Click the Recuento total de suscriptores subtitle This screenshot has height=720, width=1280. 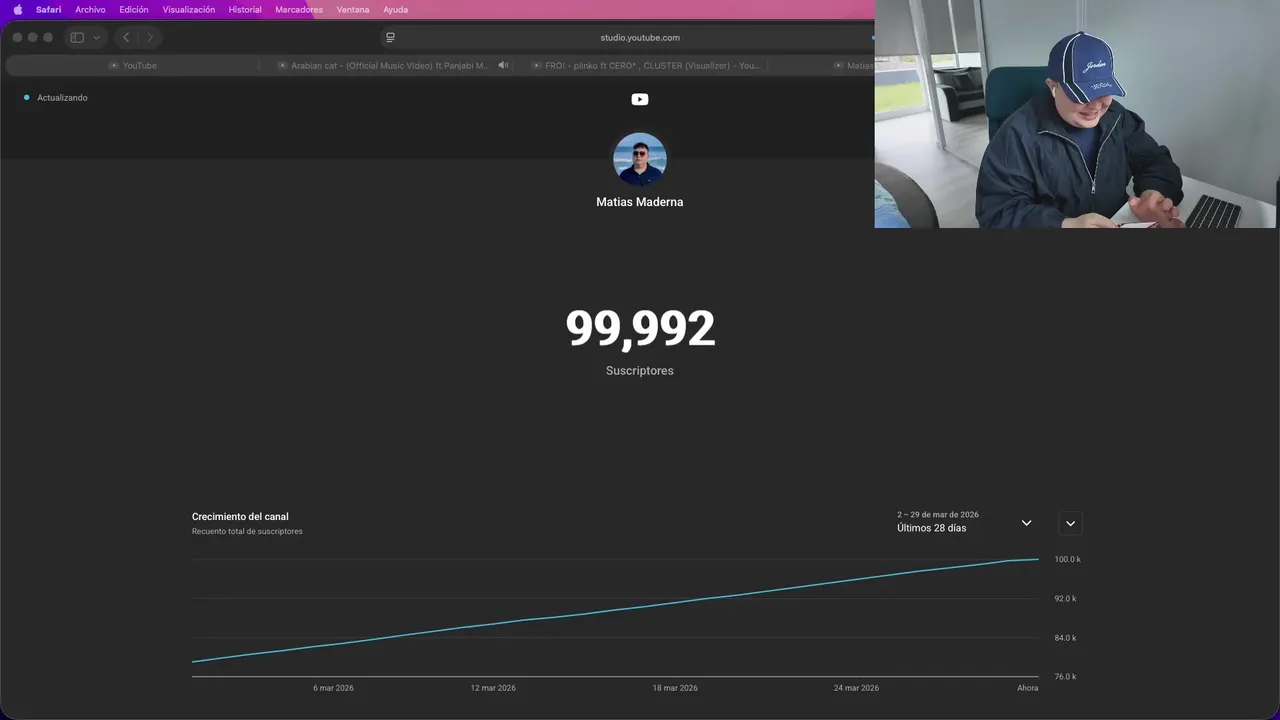[247, 532]
